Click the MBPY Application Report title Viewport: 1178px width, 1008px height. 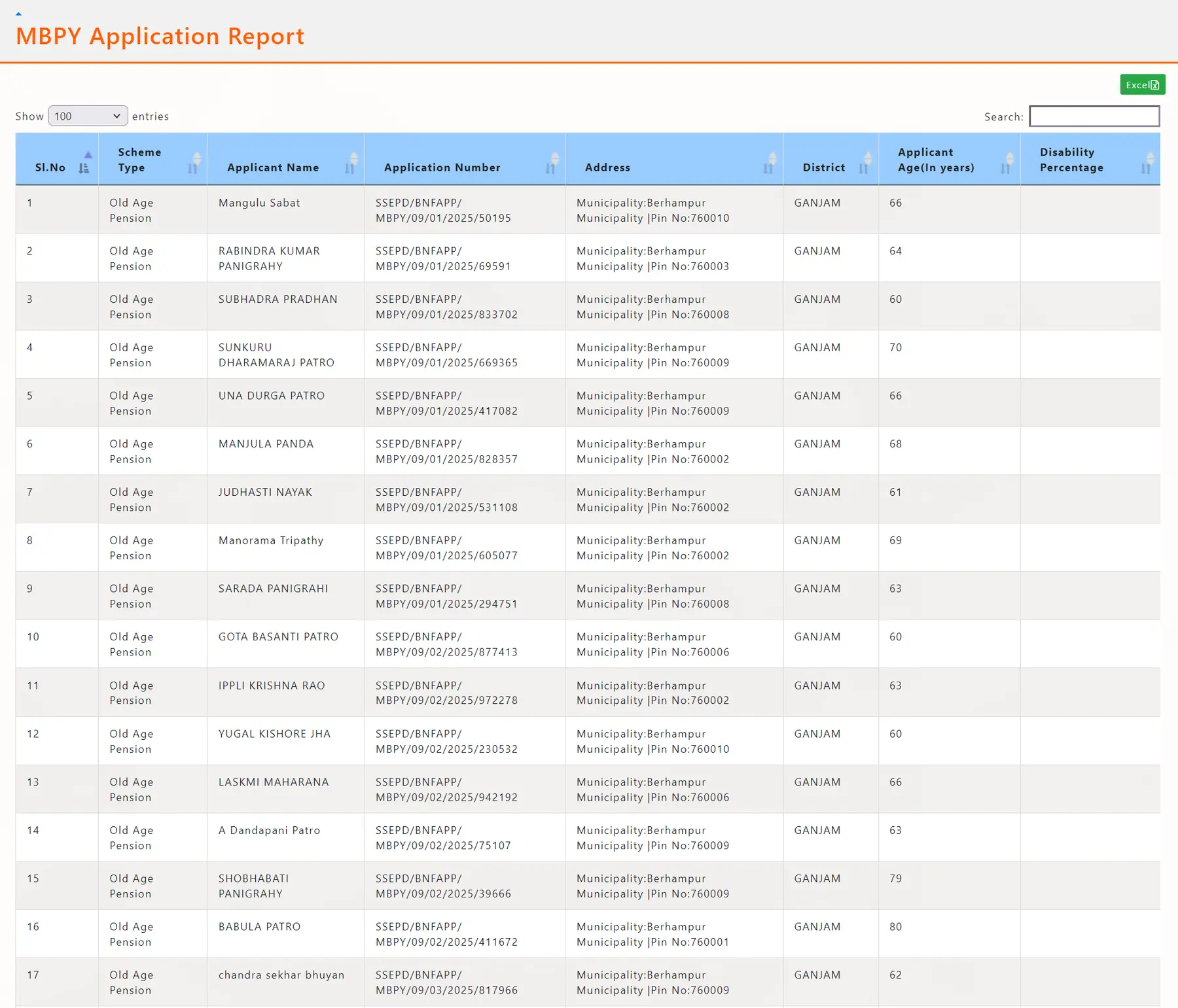click(x=160, y=37)
